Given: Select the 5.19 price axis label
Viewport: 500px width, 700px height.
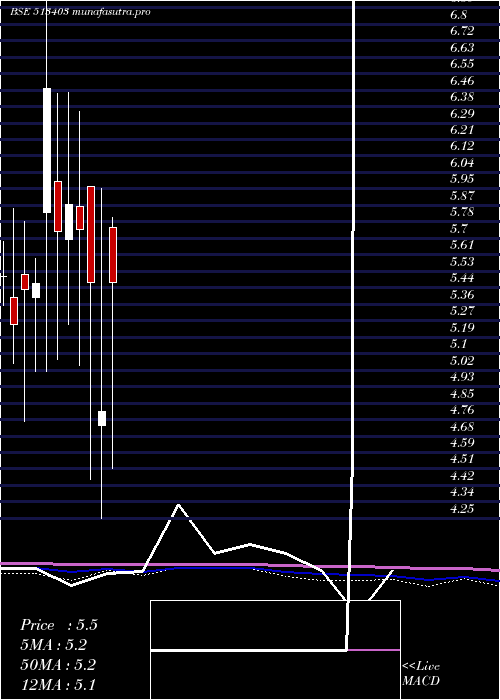Looking at the screenshot, I should 462,328.
